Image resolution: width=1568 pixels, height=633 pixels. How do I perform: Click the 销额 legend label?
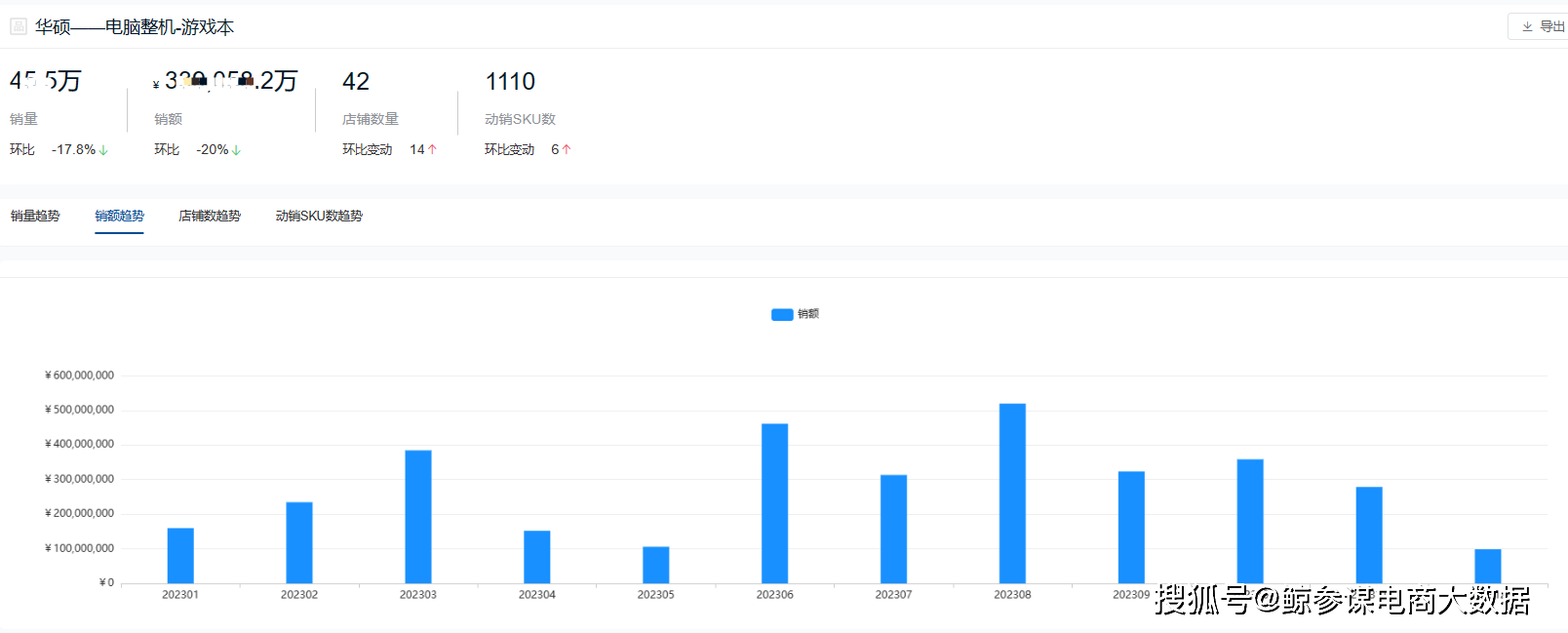coord(808,314)
